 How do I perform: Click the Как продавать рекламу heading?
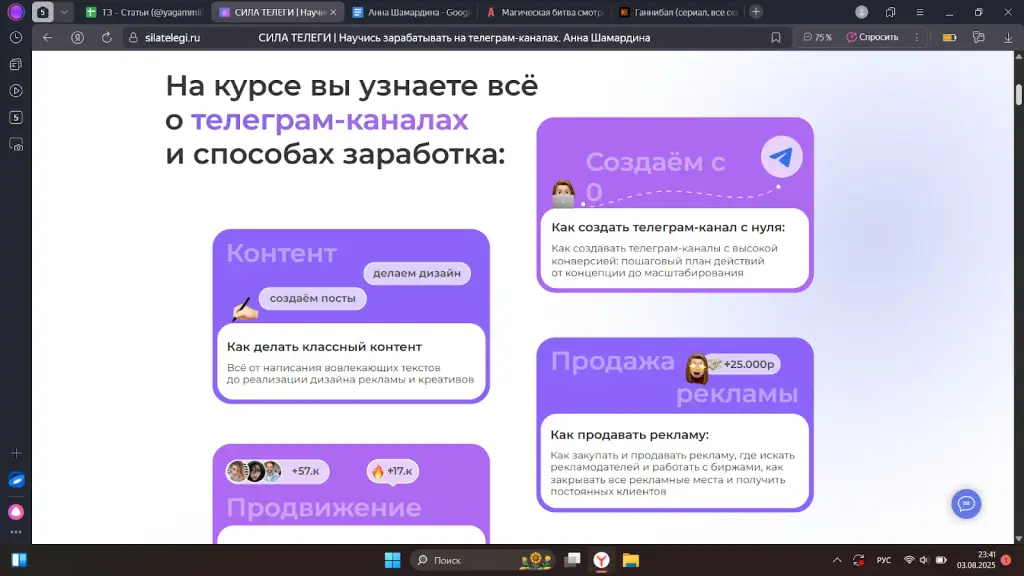(630, 435)
